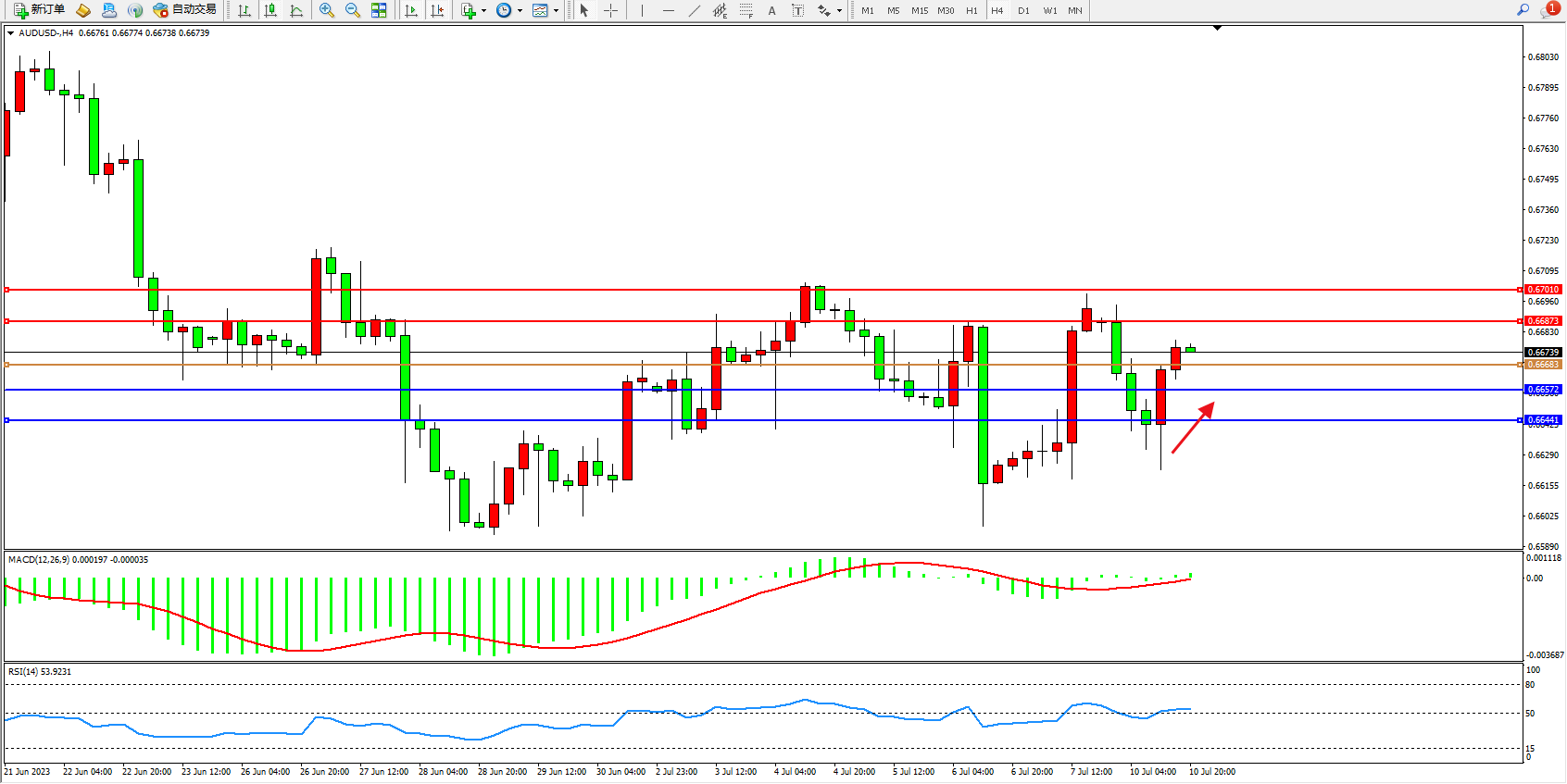The image size is (1567, 784).
Task: Tile chart windows with the grid icon
Action: tap(379, 10)
